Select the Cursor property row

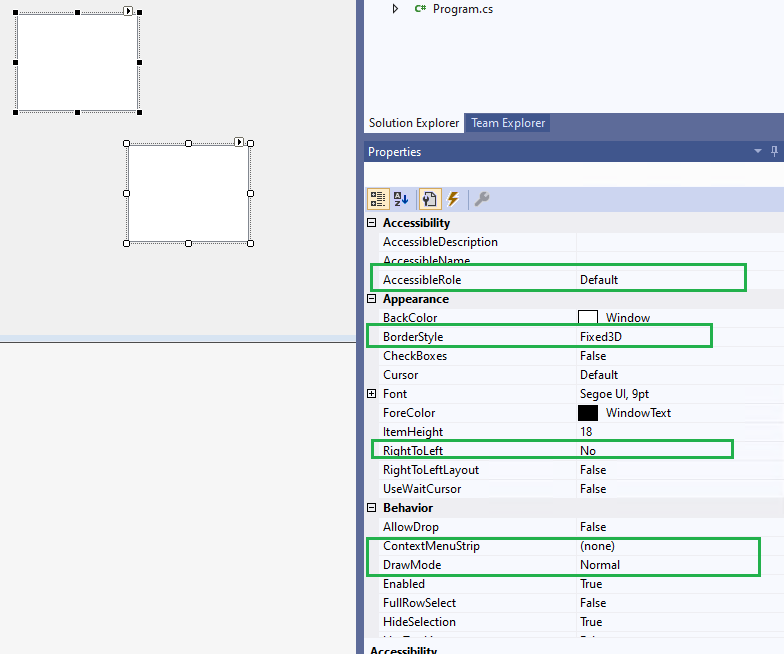click(582, 375)
